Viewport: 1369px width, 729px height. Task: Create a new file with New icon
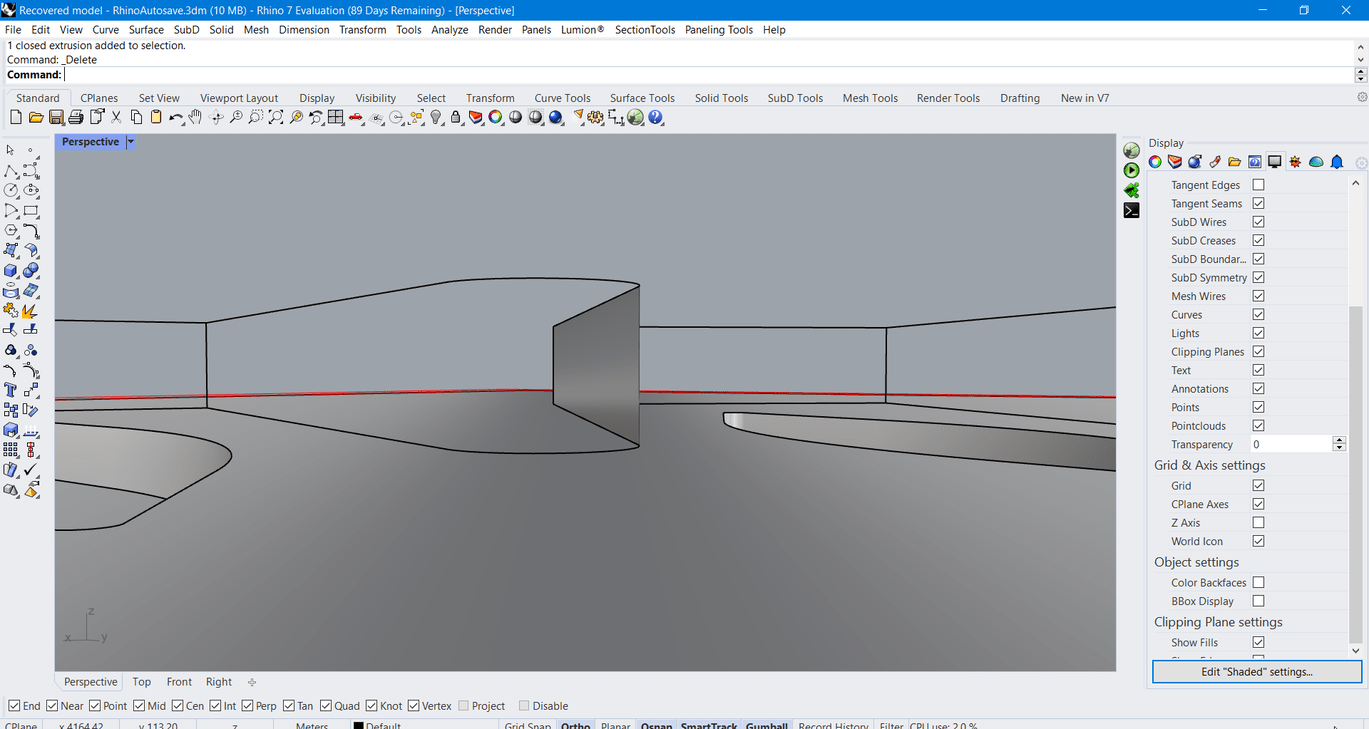click(x=16, y=117)
